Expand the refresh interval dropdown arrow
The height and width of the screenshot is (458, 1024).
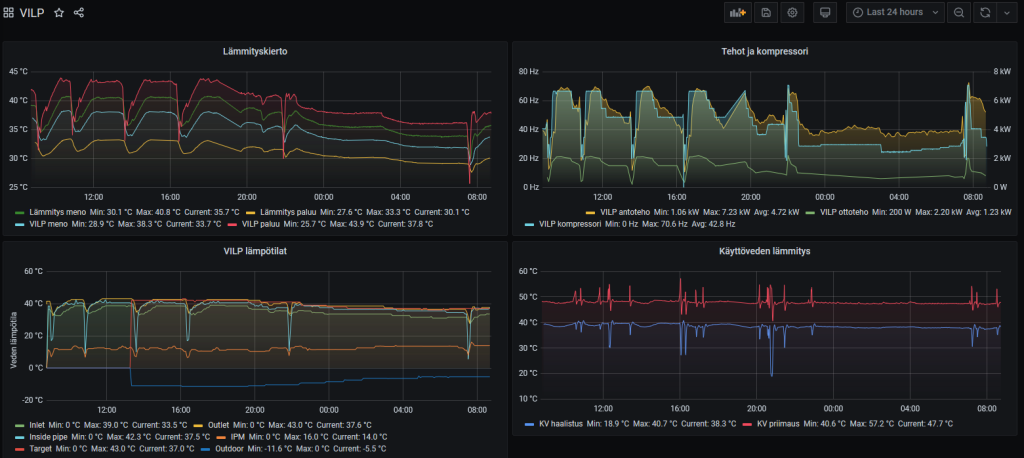coord(1005,12)
